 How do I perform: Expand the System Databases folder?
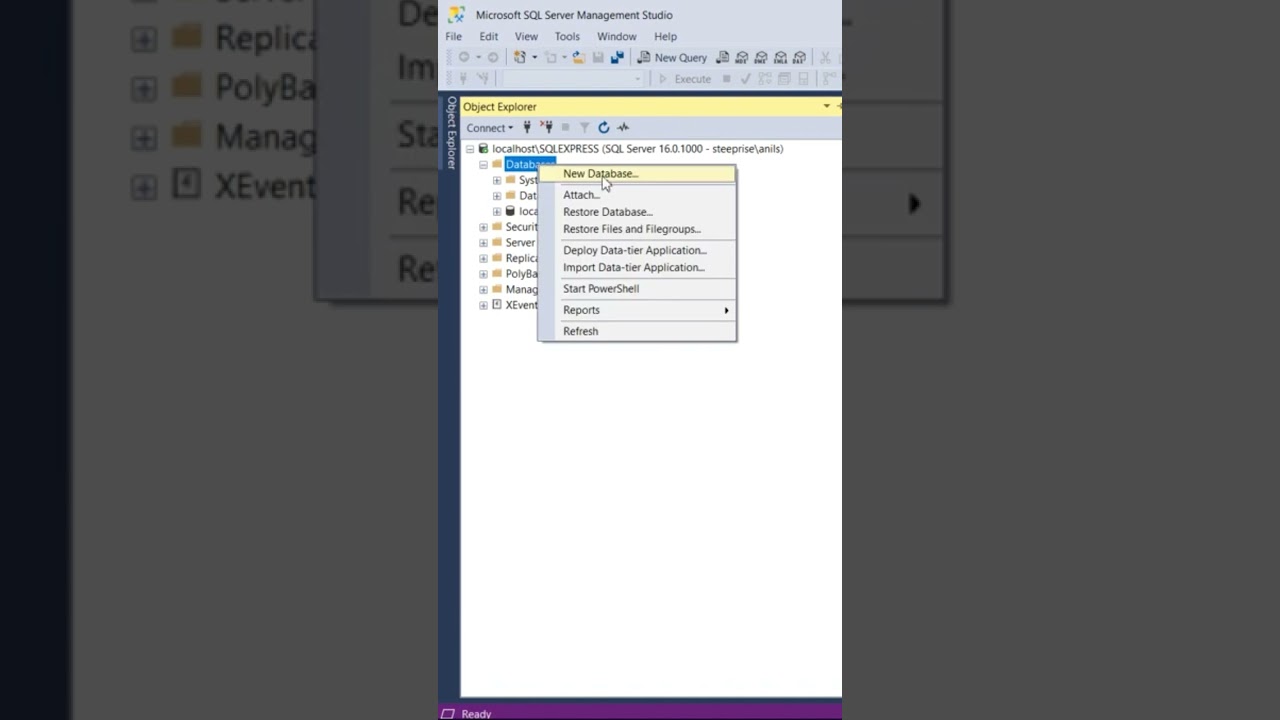pyautogui.click(x=497, y=181)
